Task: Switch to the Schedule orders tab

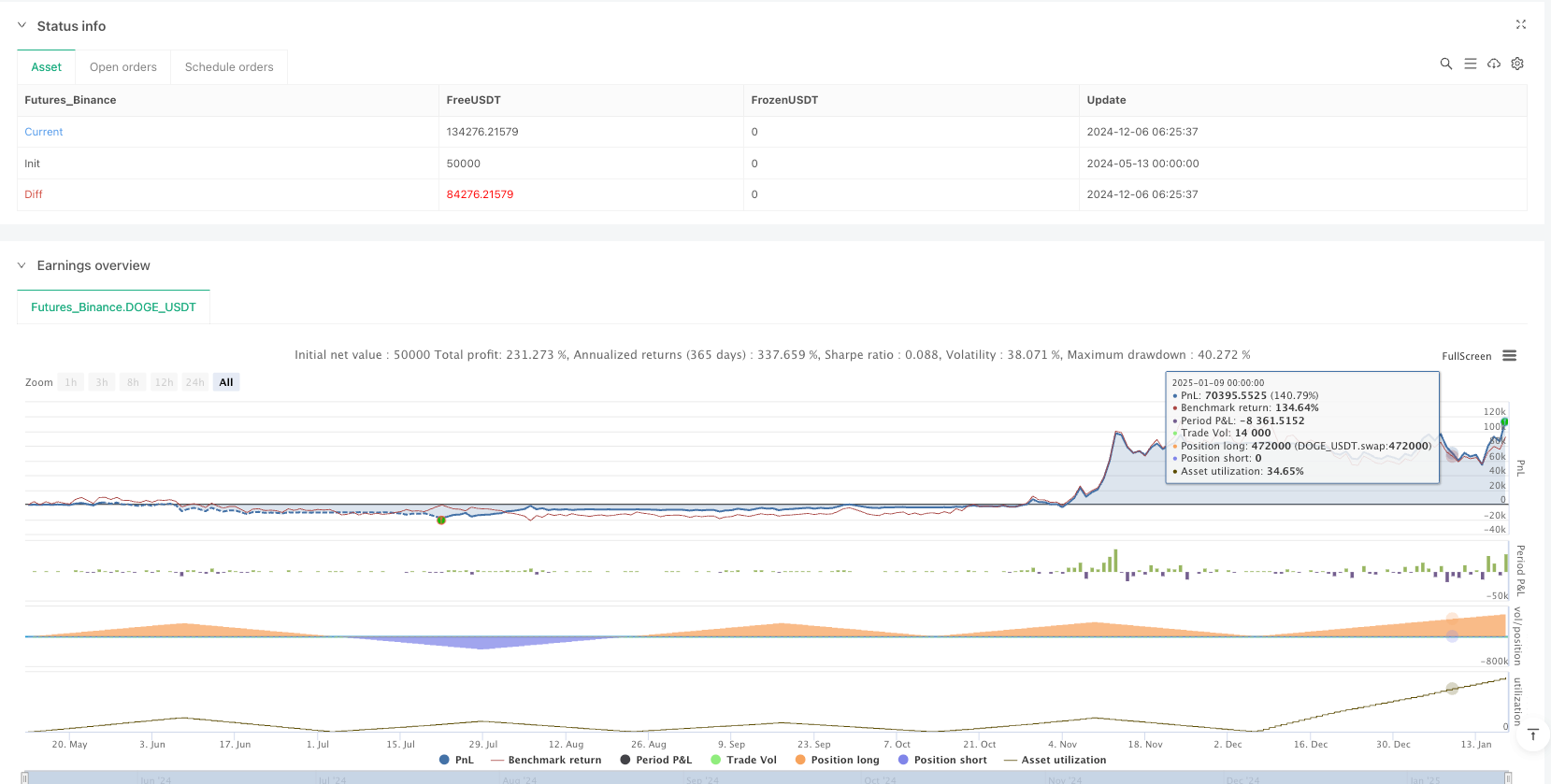Action: (229, 67)
